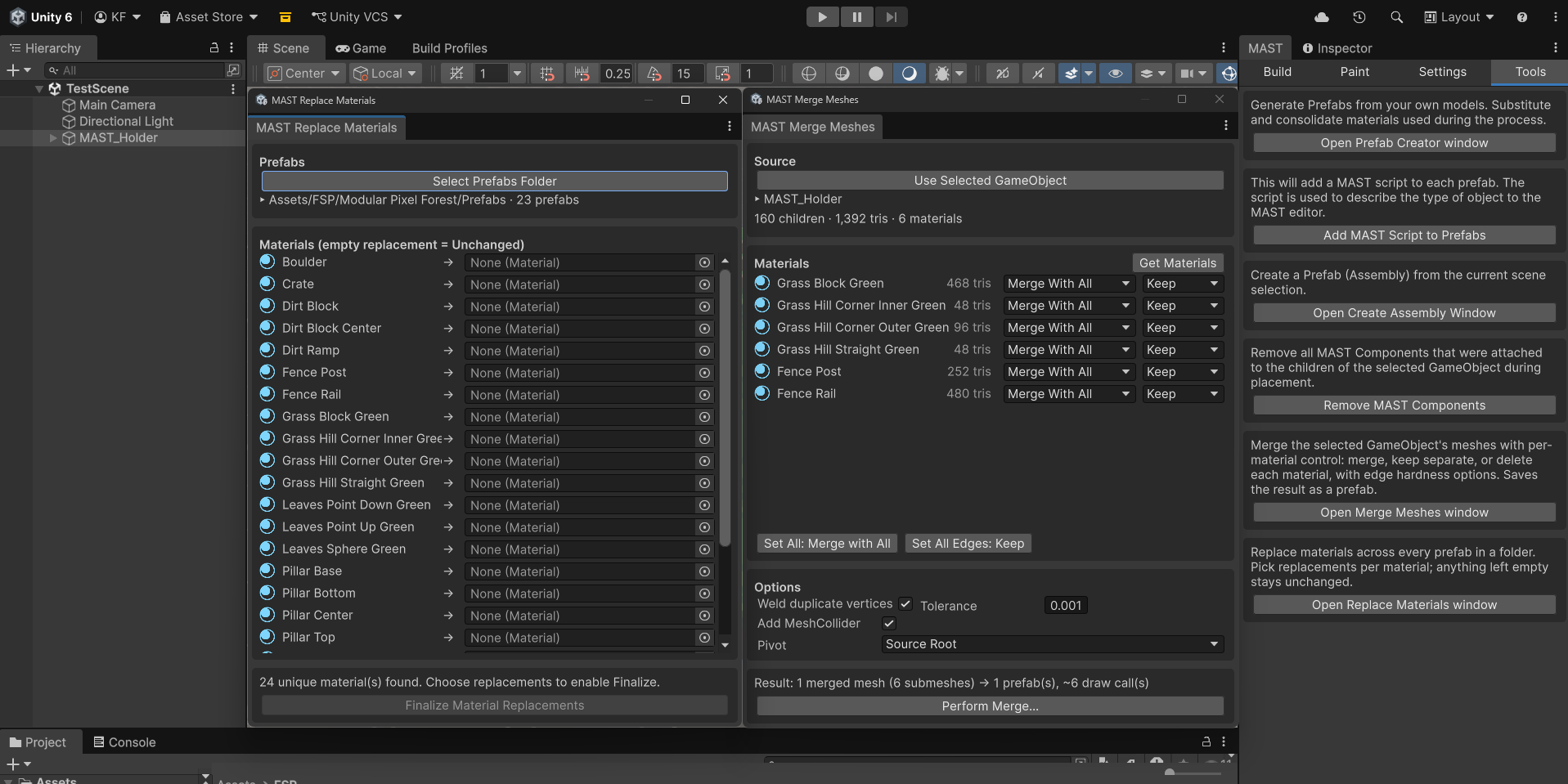Screen dimensions: 1568x784
Task: Open the global search magnifier icon
Action: point(1396,17)
